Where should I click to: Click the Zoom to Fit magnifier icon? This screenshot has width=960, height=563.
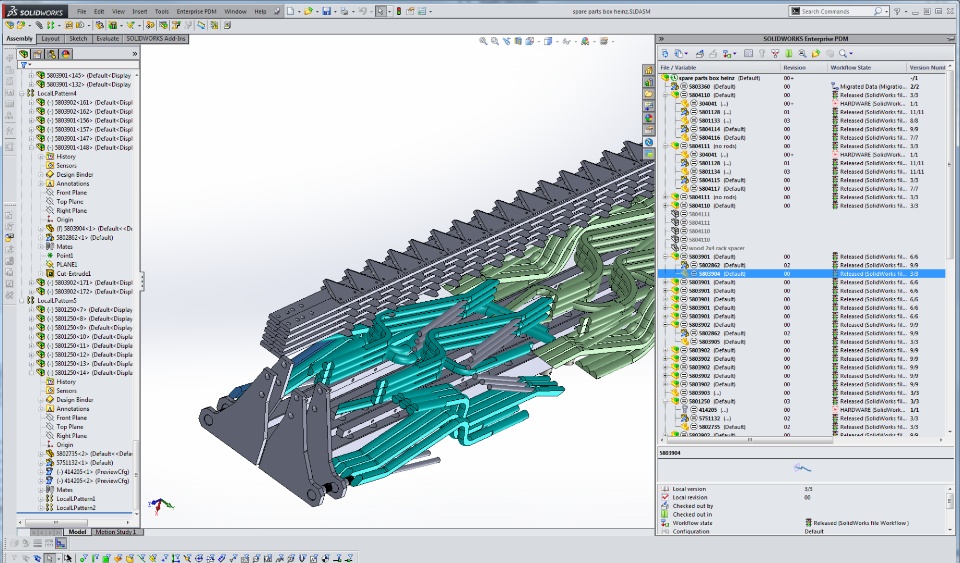[483, 41]
